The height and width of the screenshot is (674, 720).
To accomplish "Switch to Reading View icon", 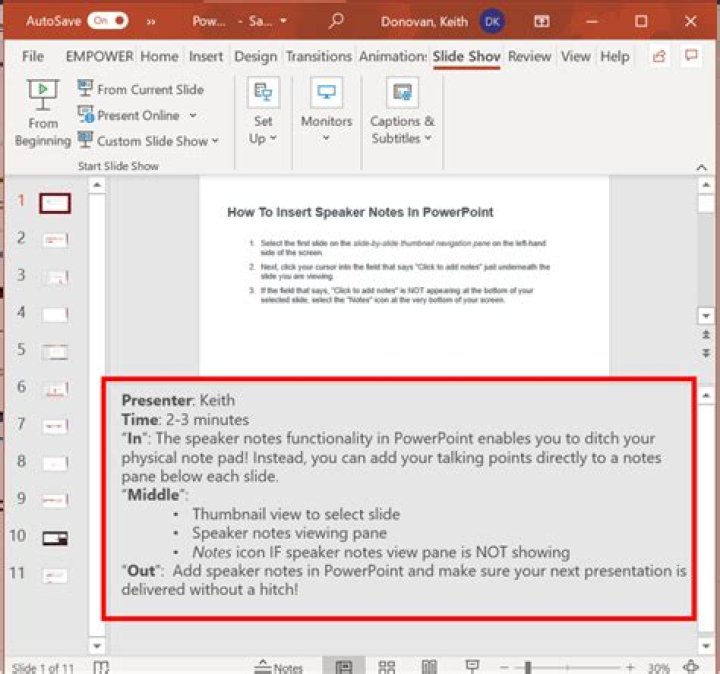I will coord(429,667).
